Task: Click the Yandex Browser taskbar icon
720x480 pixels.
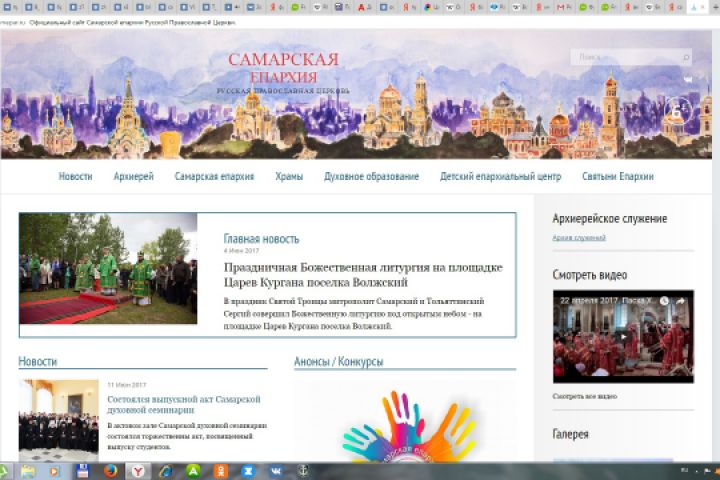Action: pyautogui.click(x=138, y=471)
